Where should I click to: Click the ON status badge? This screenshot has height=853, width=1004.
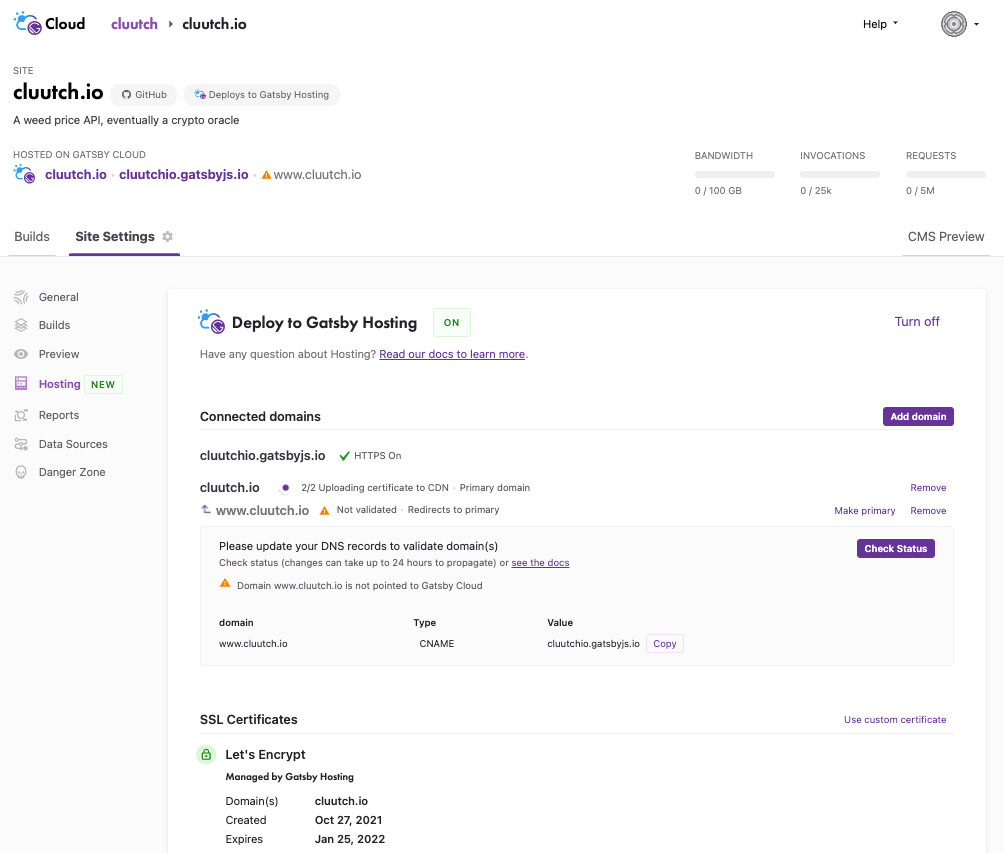click(x=451, y=323)
